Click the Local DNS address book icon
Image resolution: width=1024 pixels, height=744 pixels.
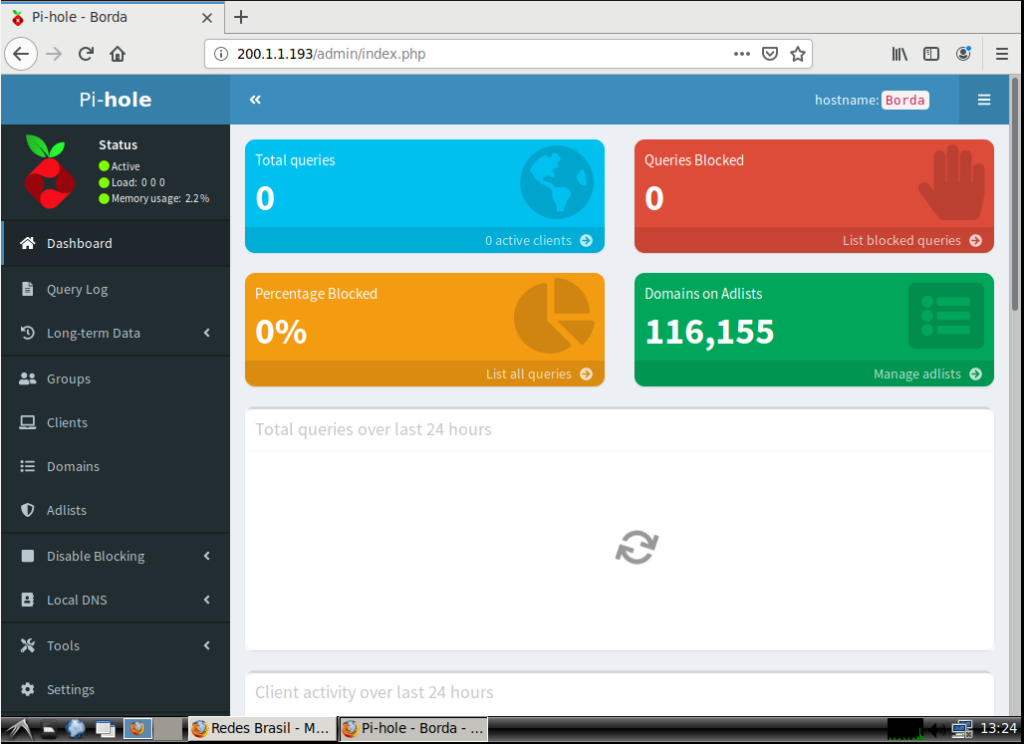coord(27,599)
